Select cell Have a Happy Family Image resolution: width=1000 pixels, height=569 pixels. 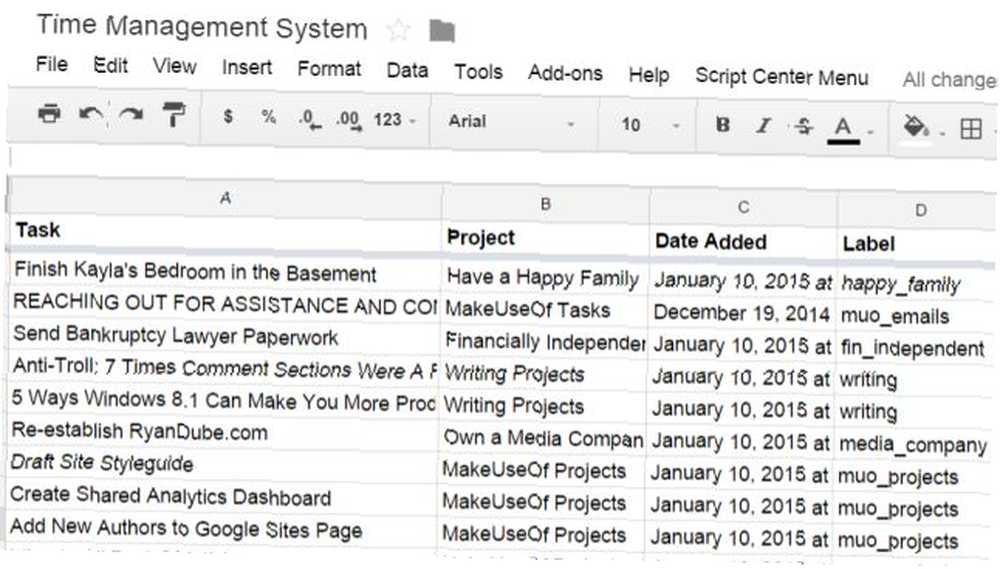point(545,278)
